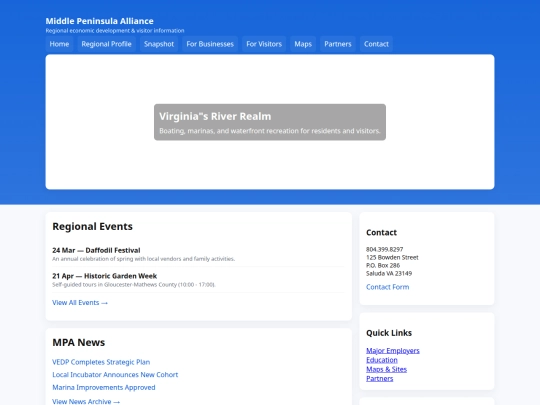Screen dimensions: 540x405
Task: Click the Middle Peninsula Alliance site title
Action: coord(100,21)
